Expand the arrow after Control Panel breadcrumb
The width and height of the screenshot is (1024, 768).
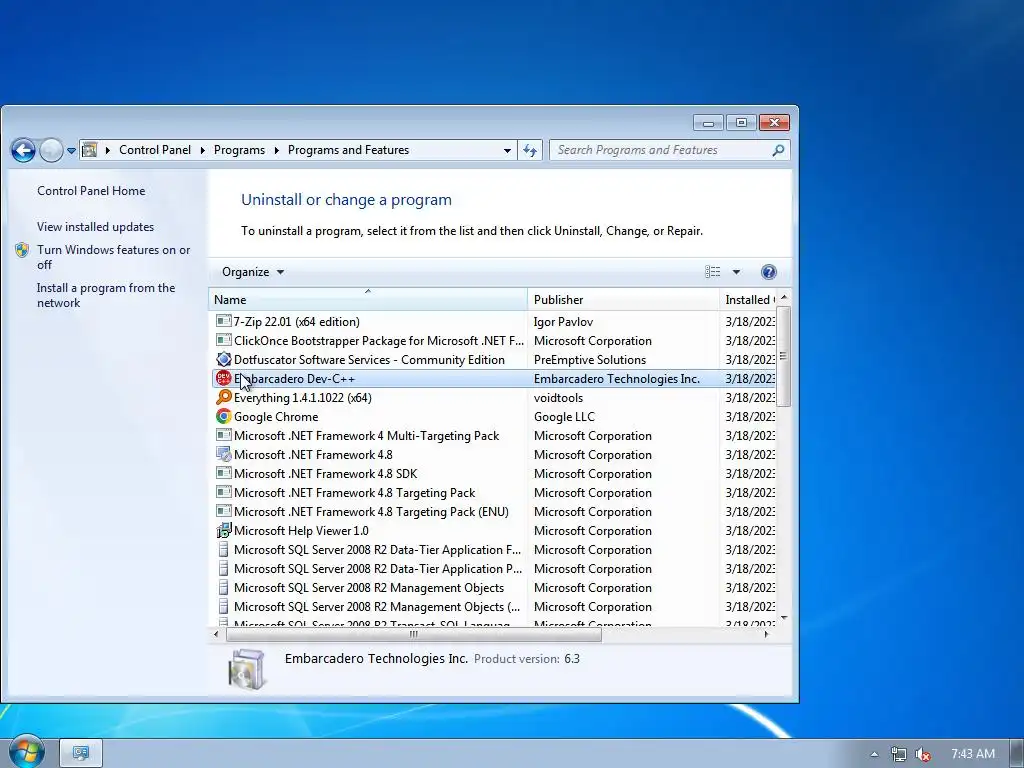(x=202, y=150)
